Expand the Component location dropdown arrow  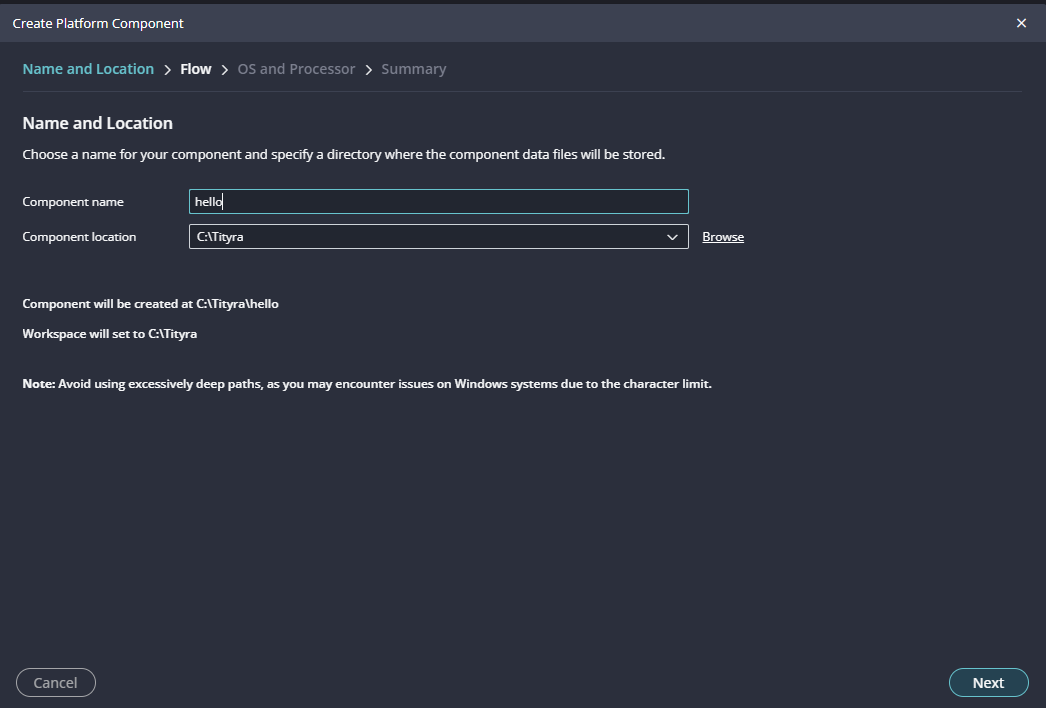click(x=672, y=237)
